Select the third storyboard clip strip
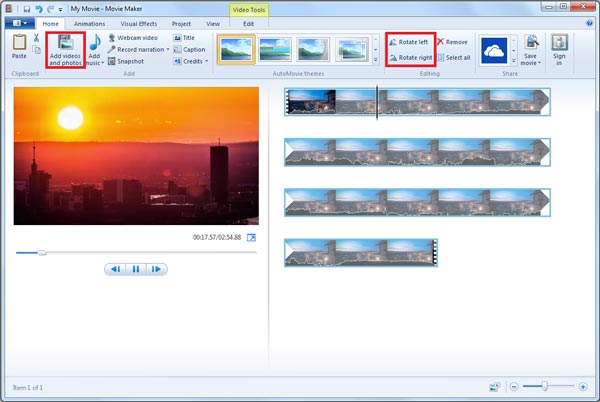 coord(417,202)
